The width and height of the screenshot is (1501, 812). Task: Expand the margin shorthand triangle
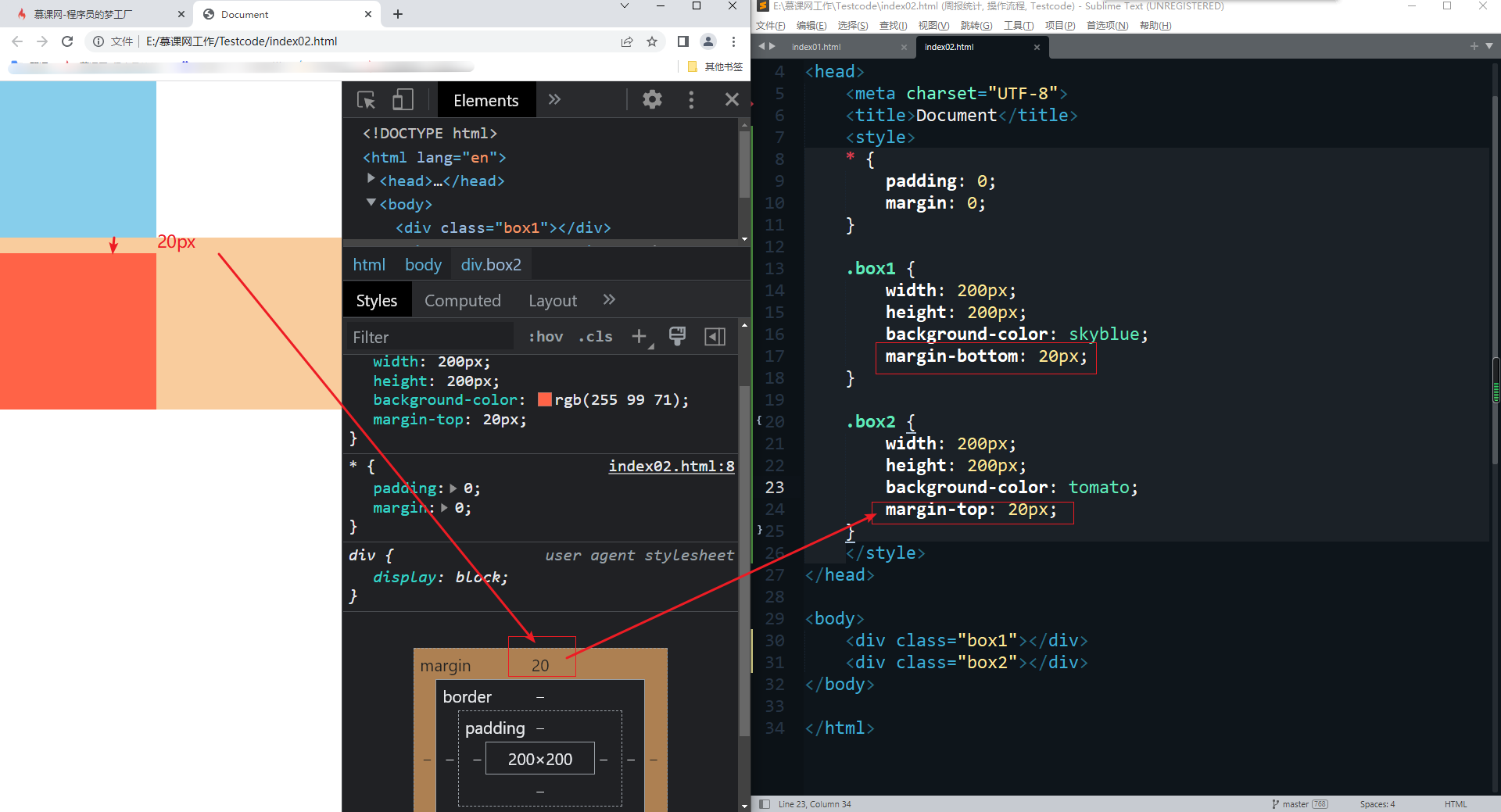445,508
